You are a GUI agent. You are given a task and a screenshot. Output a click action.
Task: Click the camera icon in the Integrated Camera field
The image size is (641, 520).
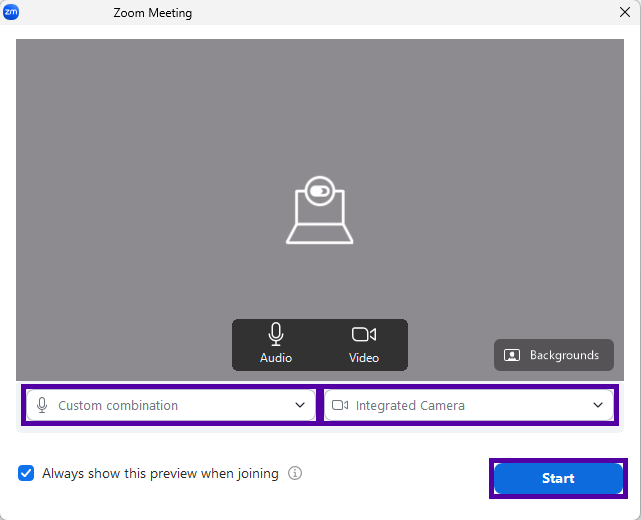(x=340, y=405)
